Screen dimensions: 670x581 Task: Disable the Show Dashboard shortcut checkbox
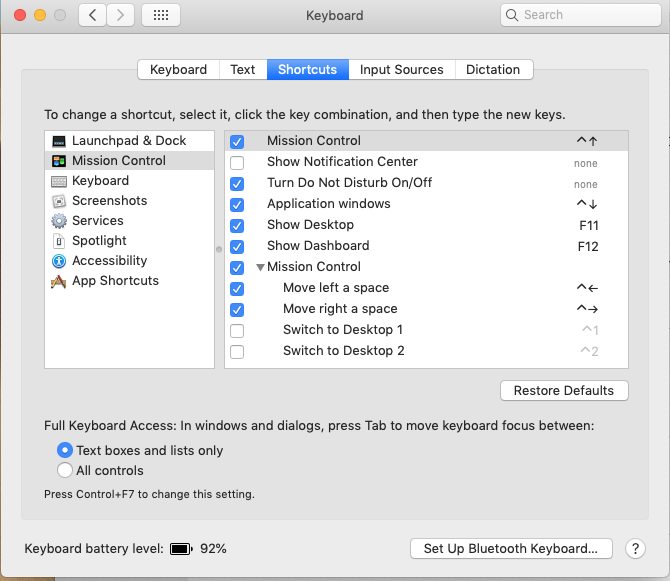pyautogui.click(x=237, y=246)
